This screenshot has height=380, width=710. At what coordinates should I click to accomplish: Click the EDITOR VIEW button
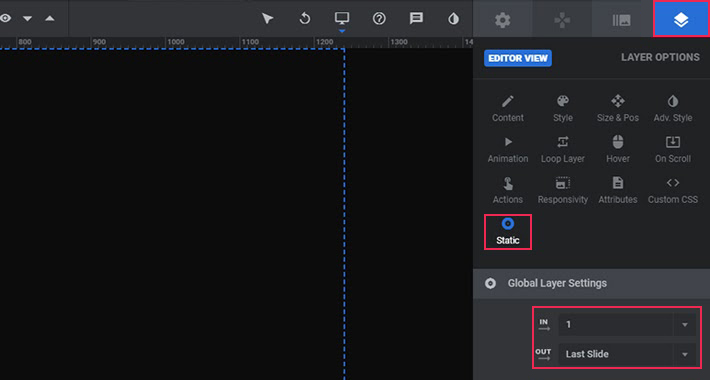pos(518,58)
